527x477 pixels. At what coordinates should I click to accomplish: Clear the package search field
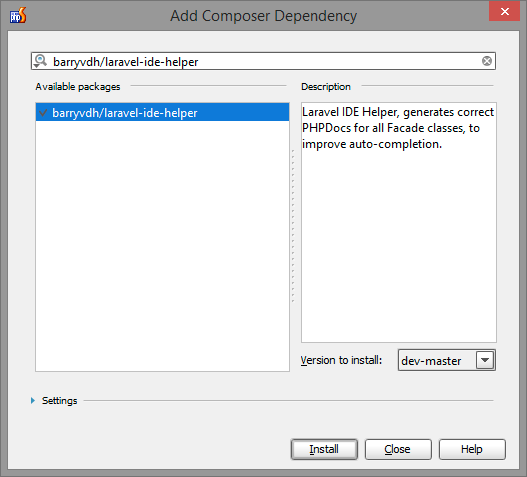coord(487,61)
